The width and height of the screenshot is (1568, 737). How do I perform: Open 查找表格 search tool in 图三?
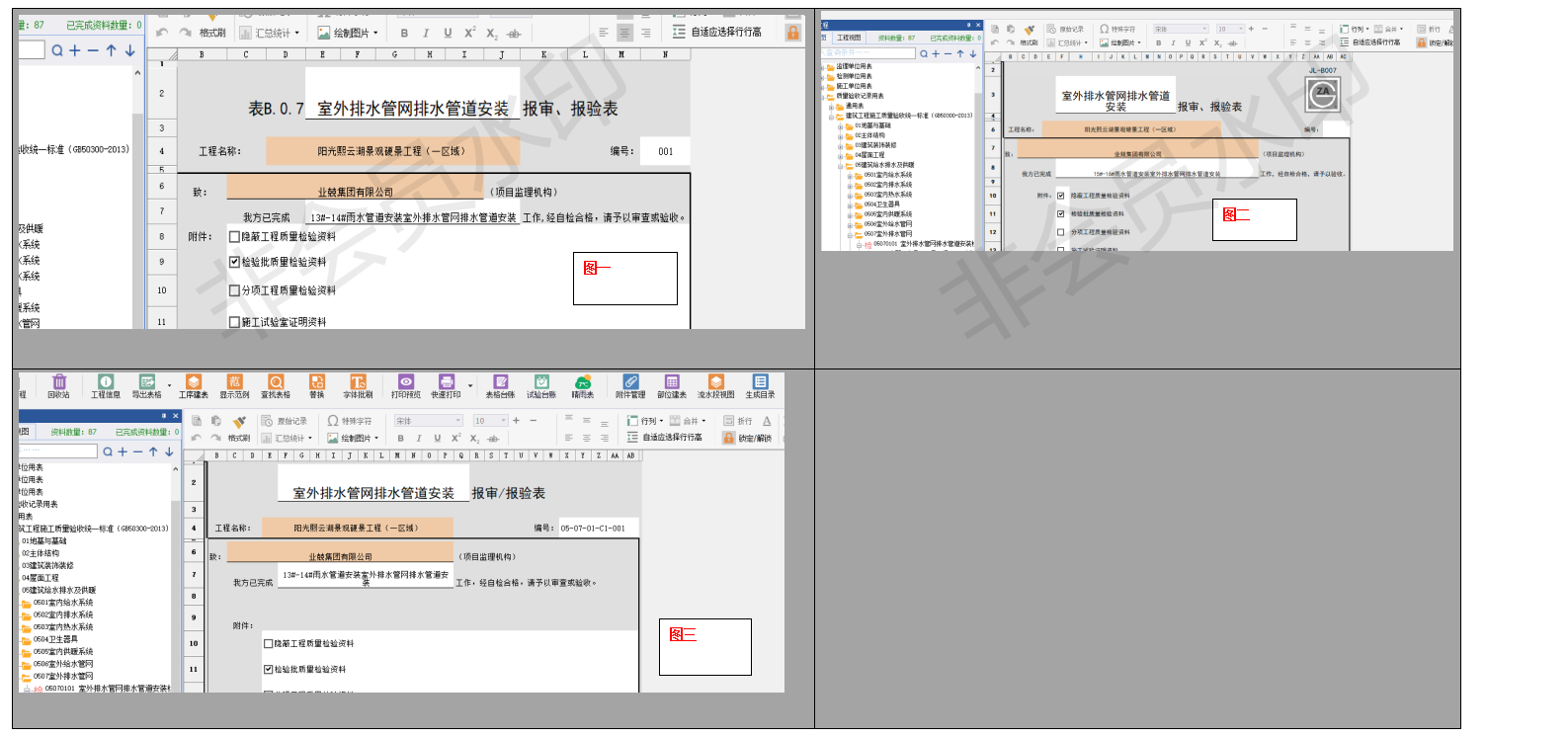(x=276, y=386)
